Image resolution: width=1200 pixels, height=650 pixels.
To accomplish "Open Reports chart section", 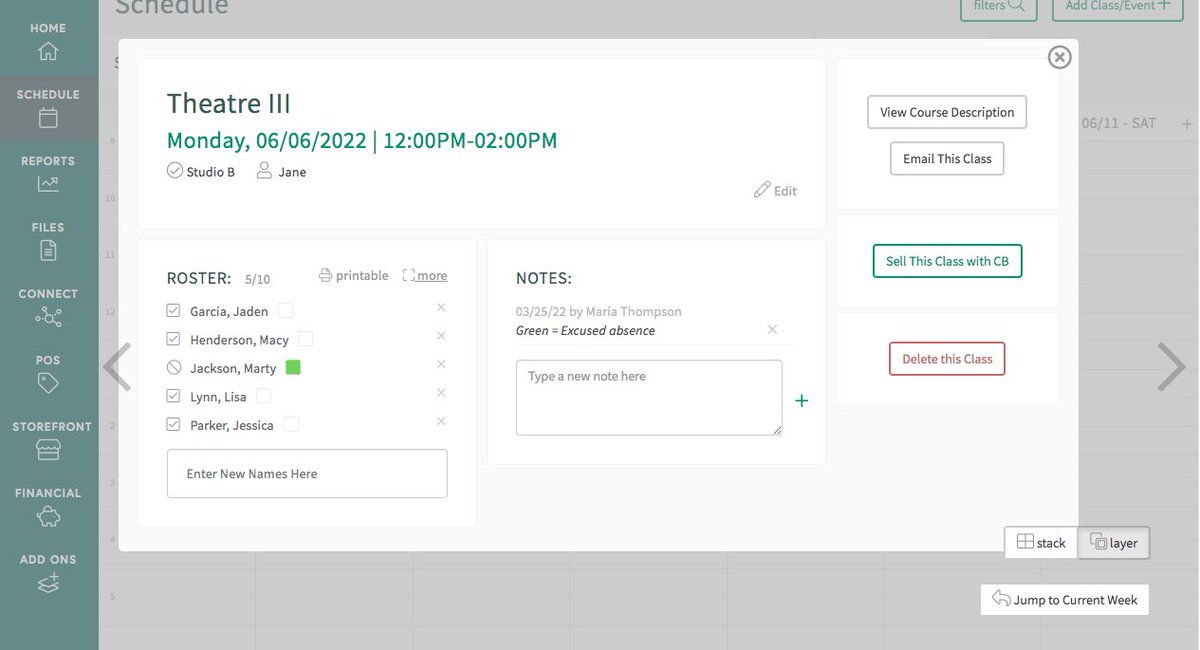I will click(x=48, y=174).
